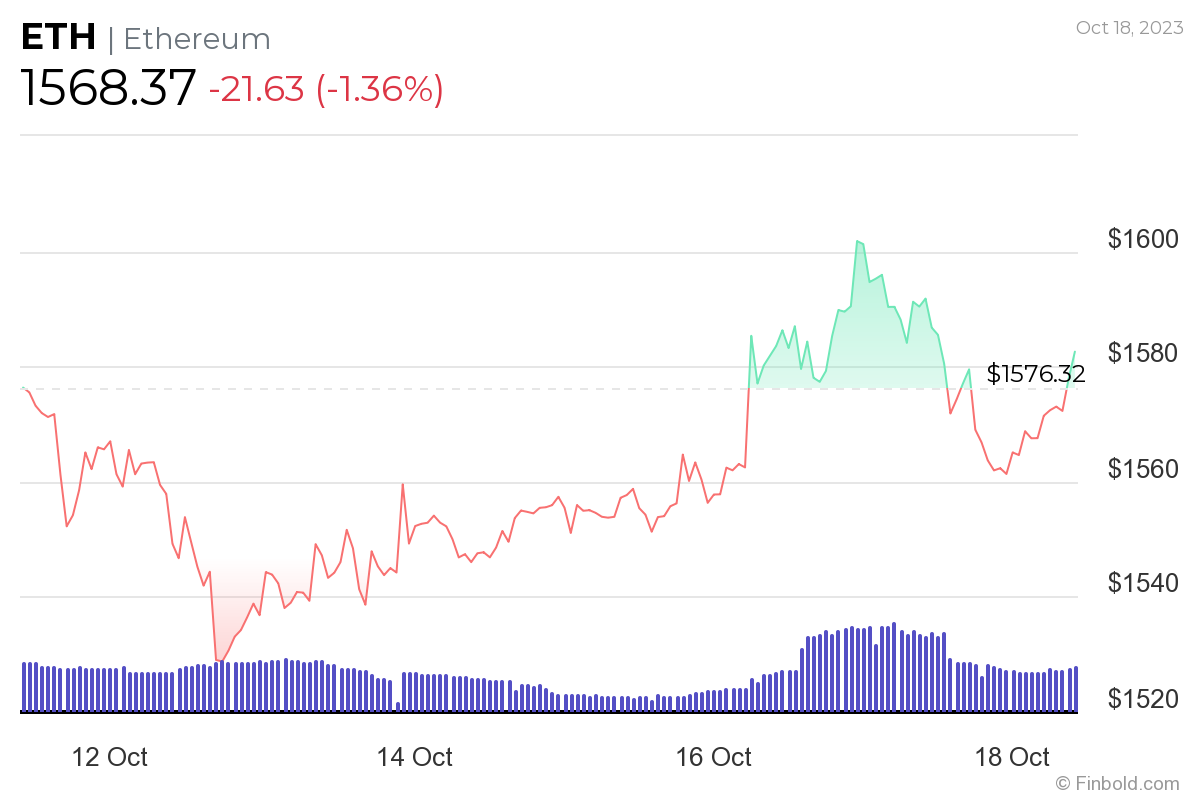The height and width of the screenshot is (800, 1200).
Task: Click the red price low near 13 Oct
Action: tap(218, 660)
